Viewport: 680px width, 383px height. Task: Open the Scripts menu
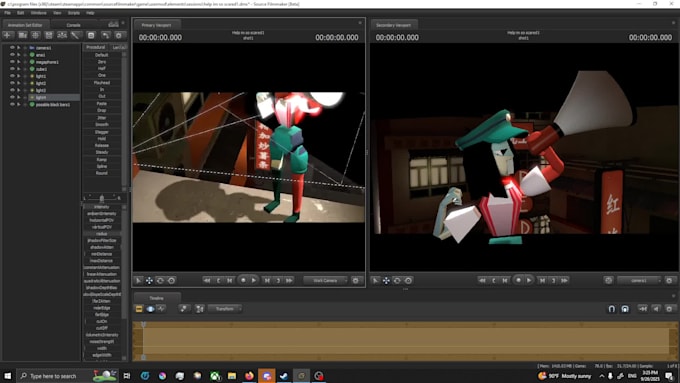(74, 13)
